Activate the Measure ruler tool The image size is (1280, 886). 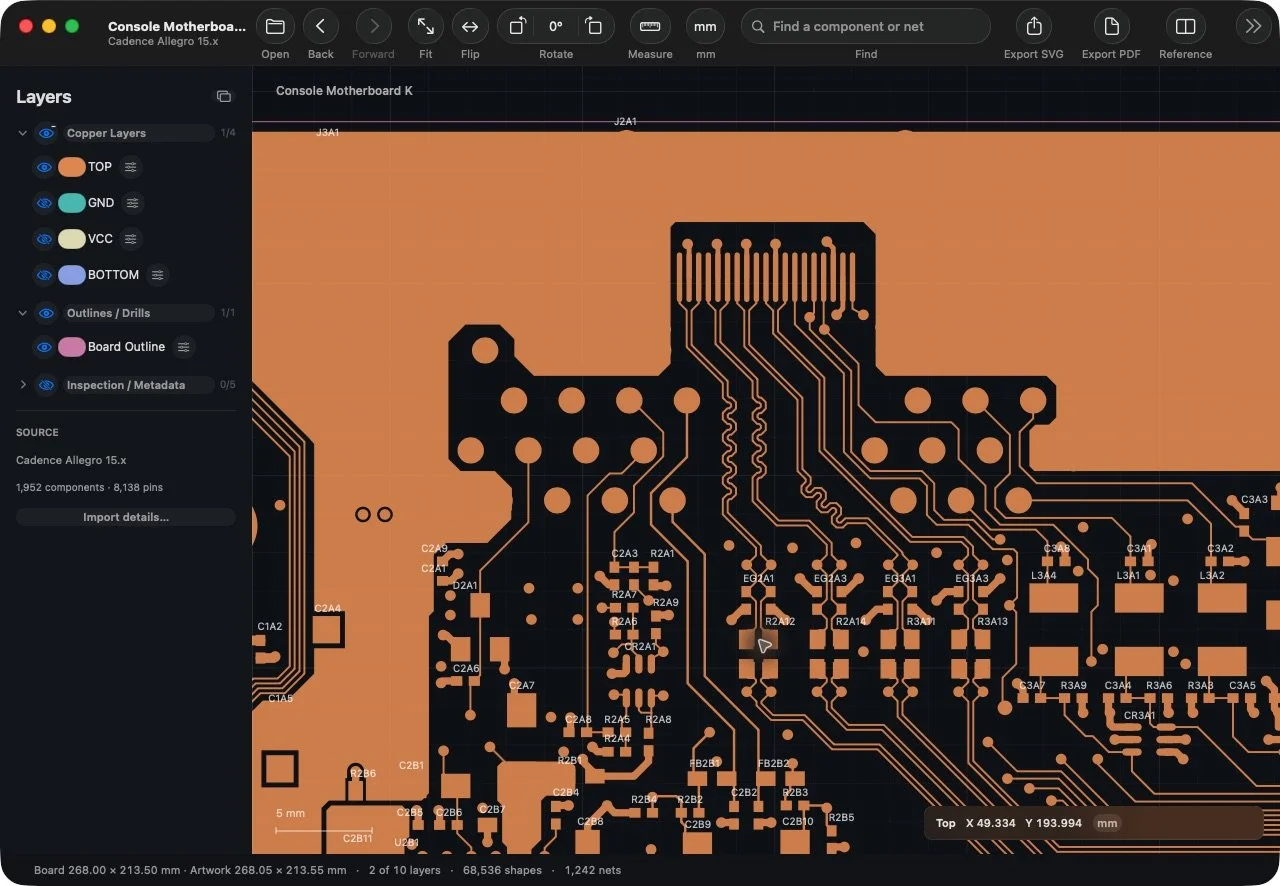click(x=650, y=27)
